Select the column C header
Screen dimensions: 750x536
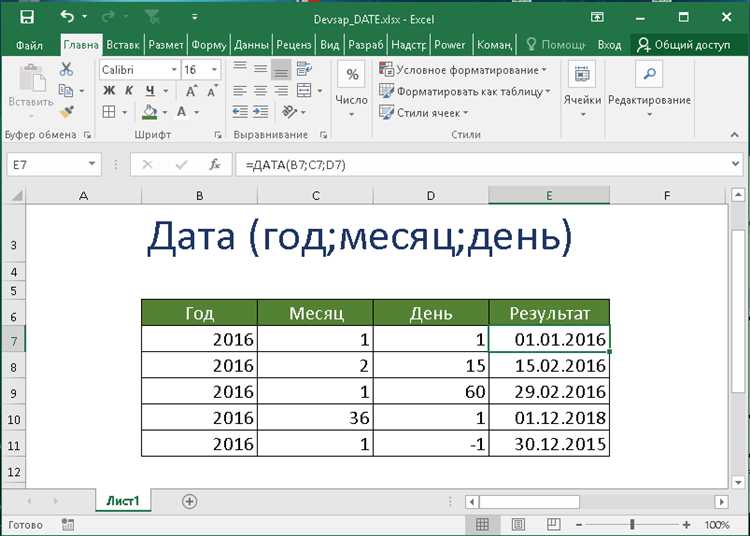point(316,195)
